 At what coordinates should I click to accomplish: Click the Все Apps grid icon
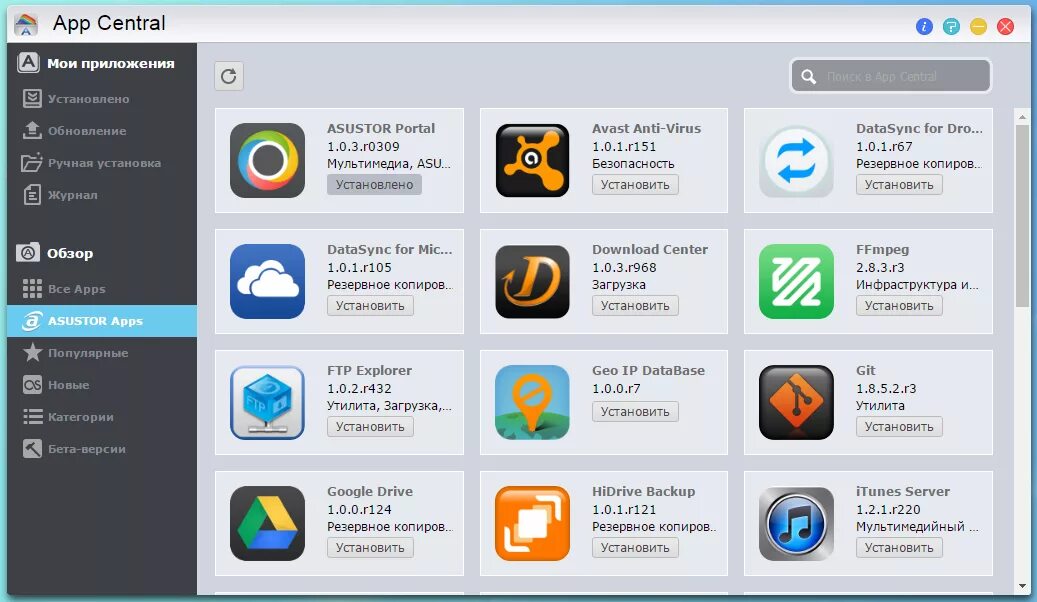tap(32, 288)
